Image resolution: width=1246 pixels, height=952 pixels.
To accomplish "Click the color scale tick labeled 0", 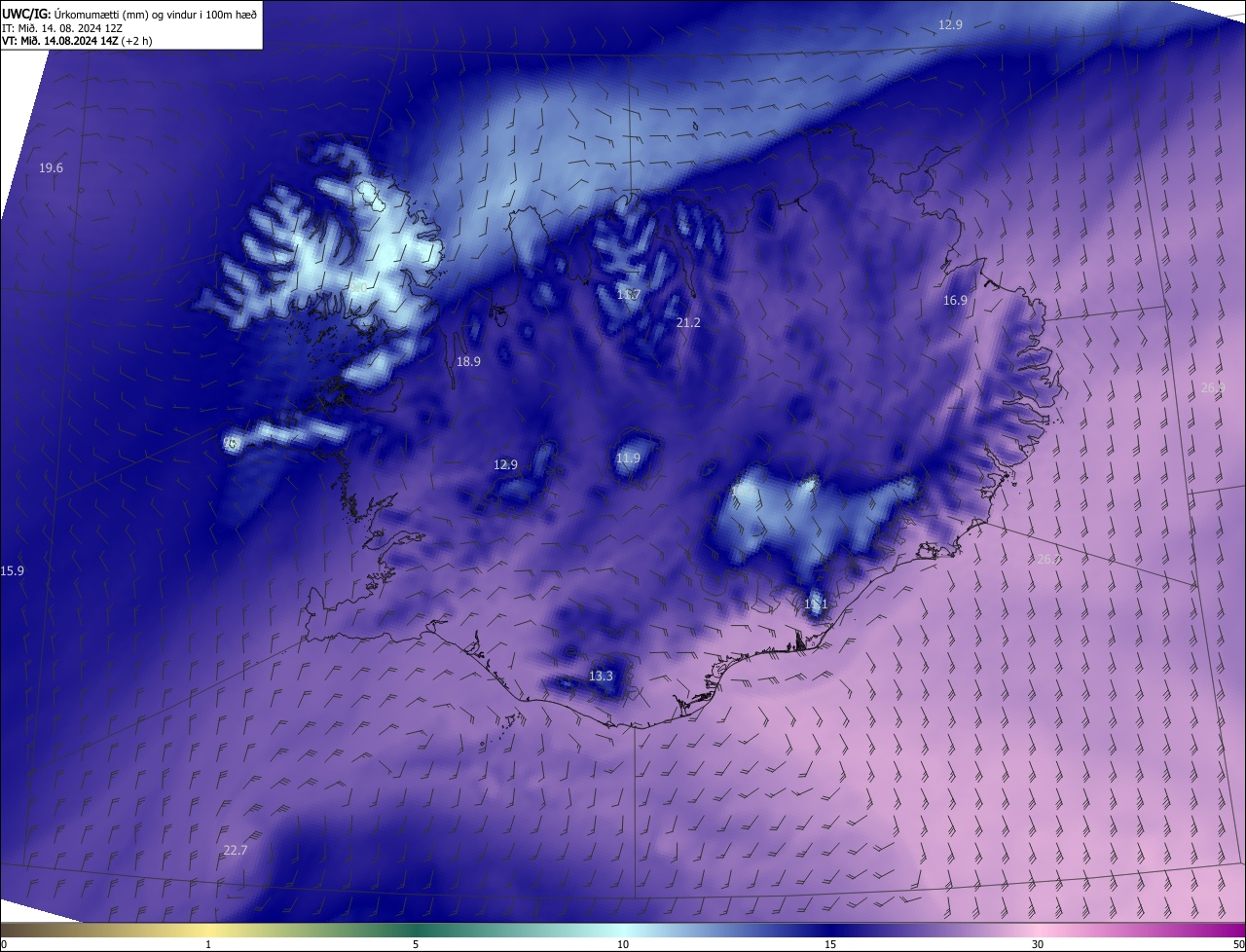I will point(4,944).
